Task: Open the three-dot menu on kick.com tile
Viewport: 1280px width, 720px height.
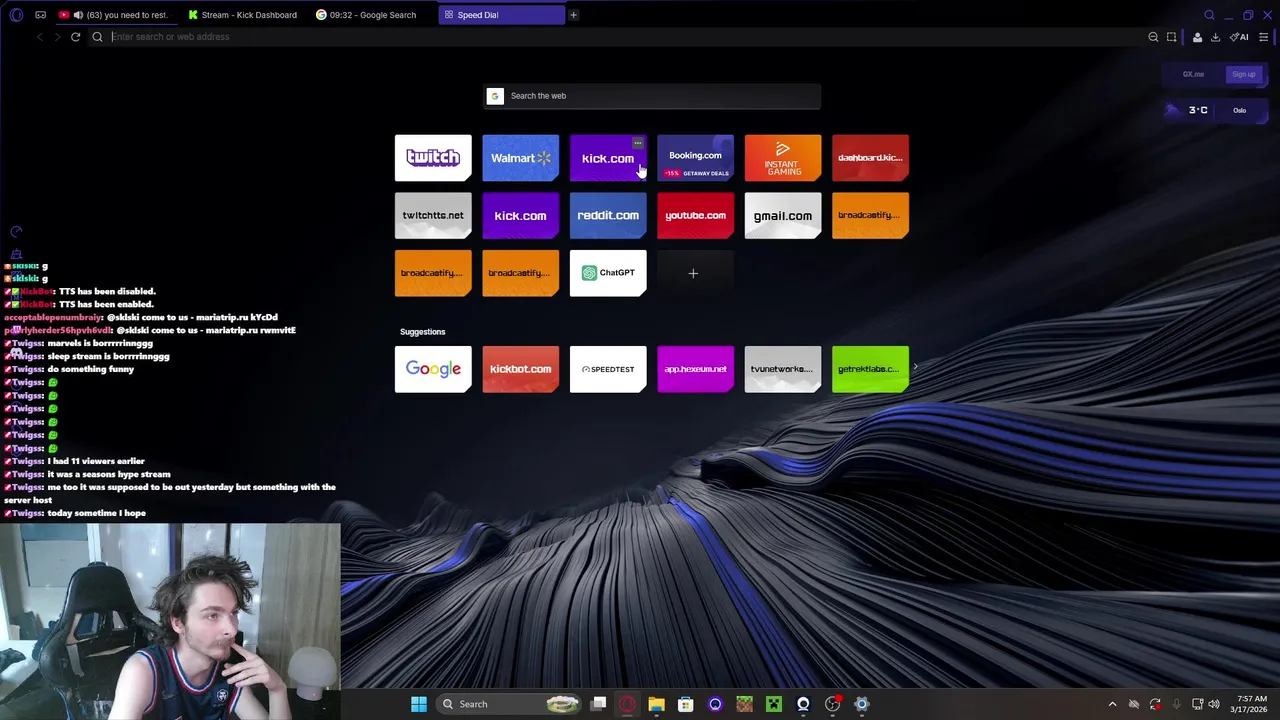Action: coord(638,143)
